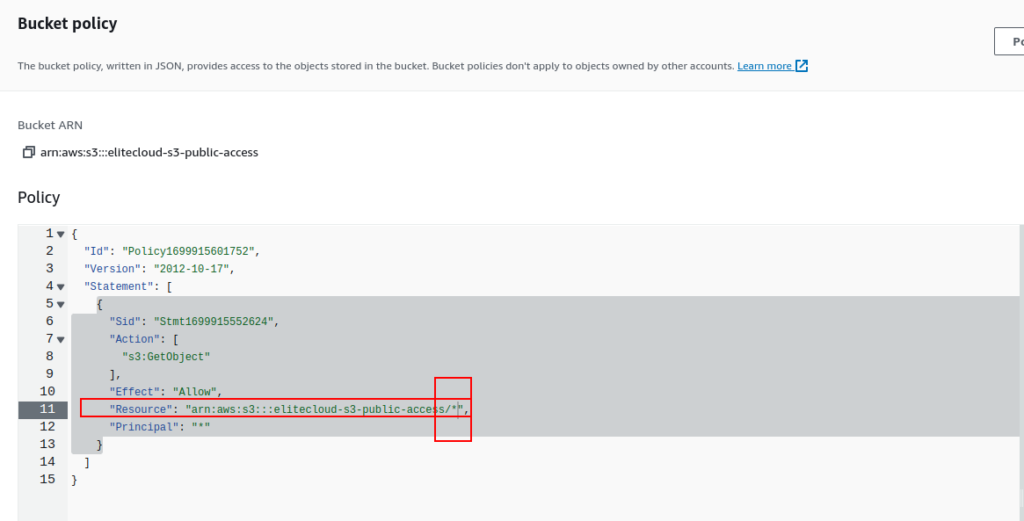Click the "Statement" key on line 4
Image resolution: width=1024 pixels, height=521 pixels.
tap(120, 286)
